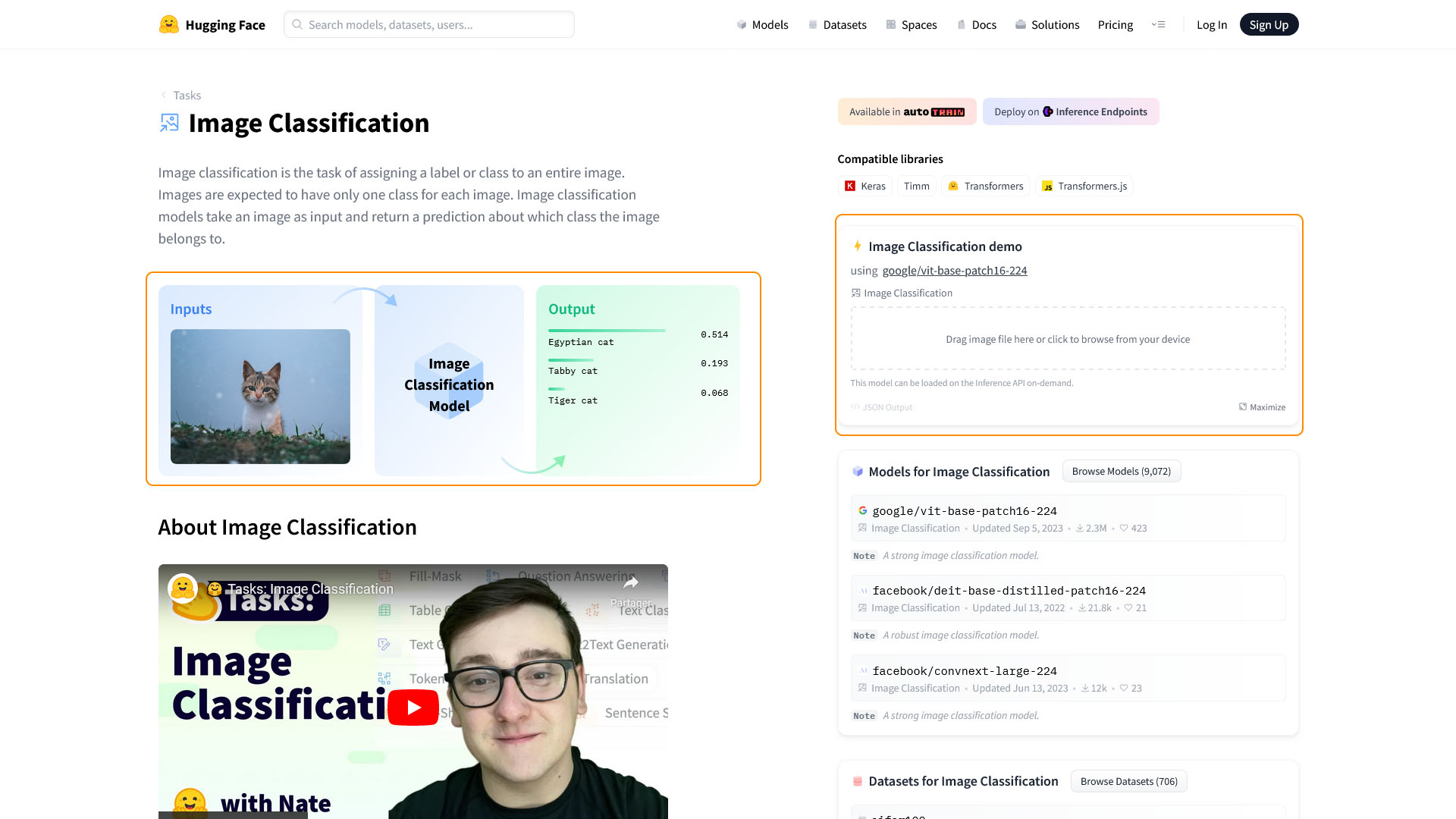Click the JSON Output code icon
Viewport: 1456px width, 819px height.
pos(855,407)
